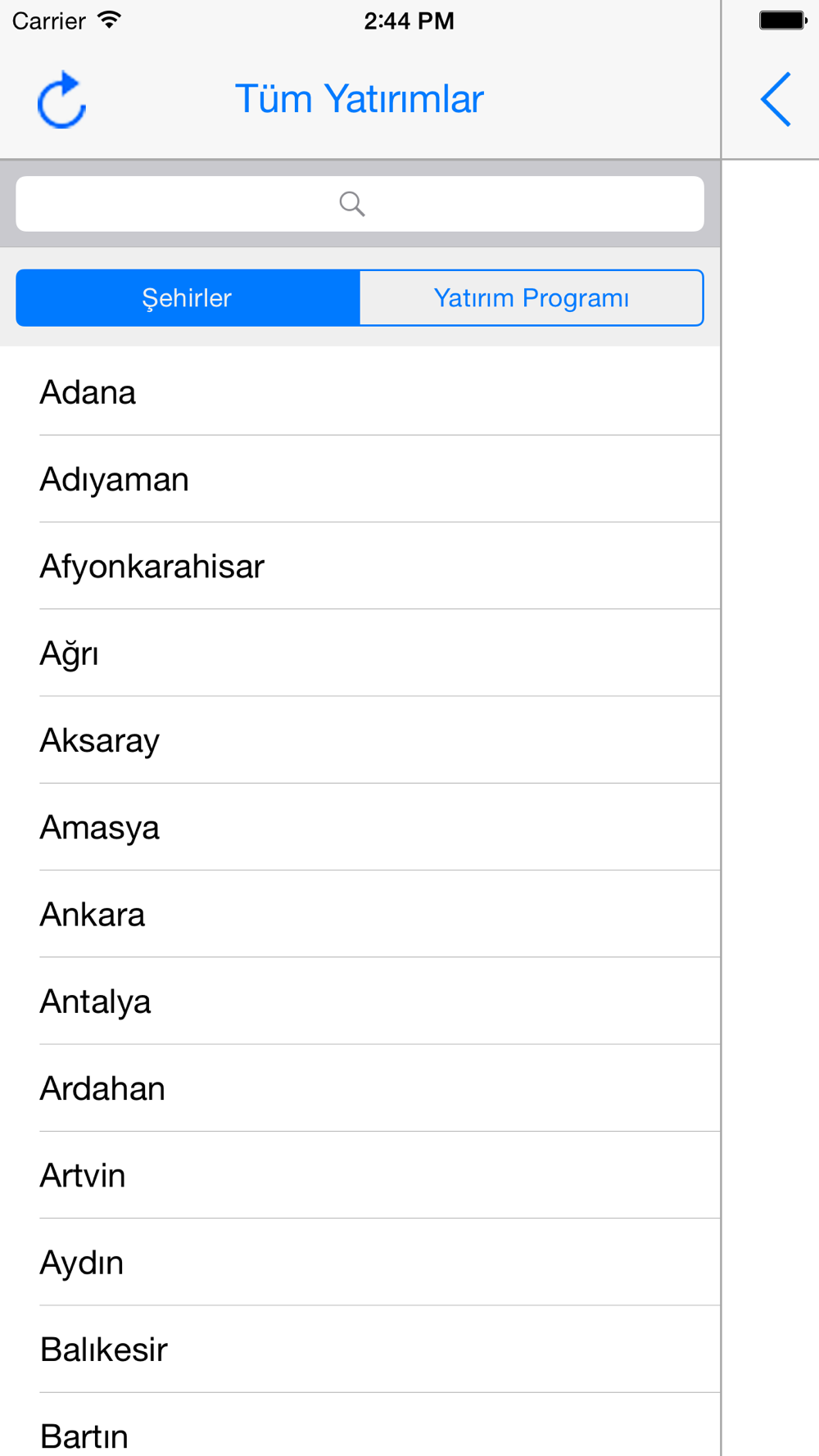Image resolution: width=819 pixels, height=1456 pixels.
Task: Tap the Aksaray row
Action: tap(360, 740)
